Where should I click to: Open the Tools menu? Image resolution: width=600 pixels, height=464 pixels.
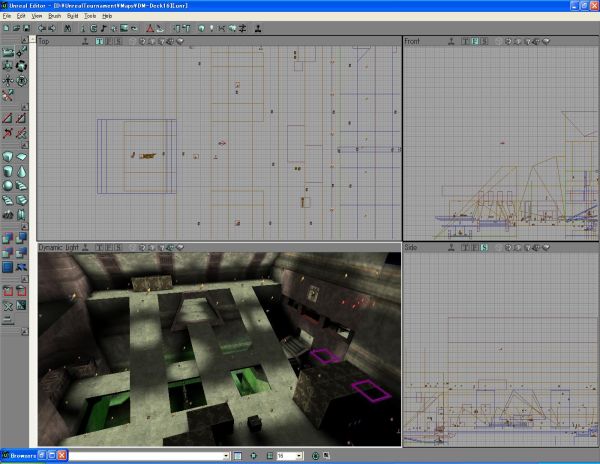coord(90,16)
